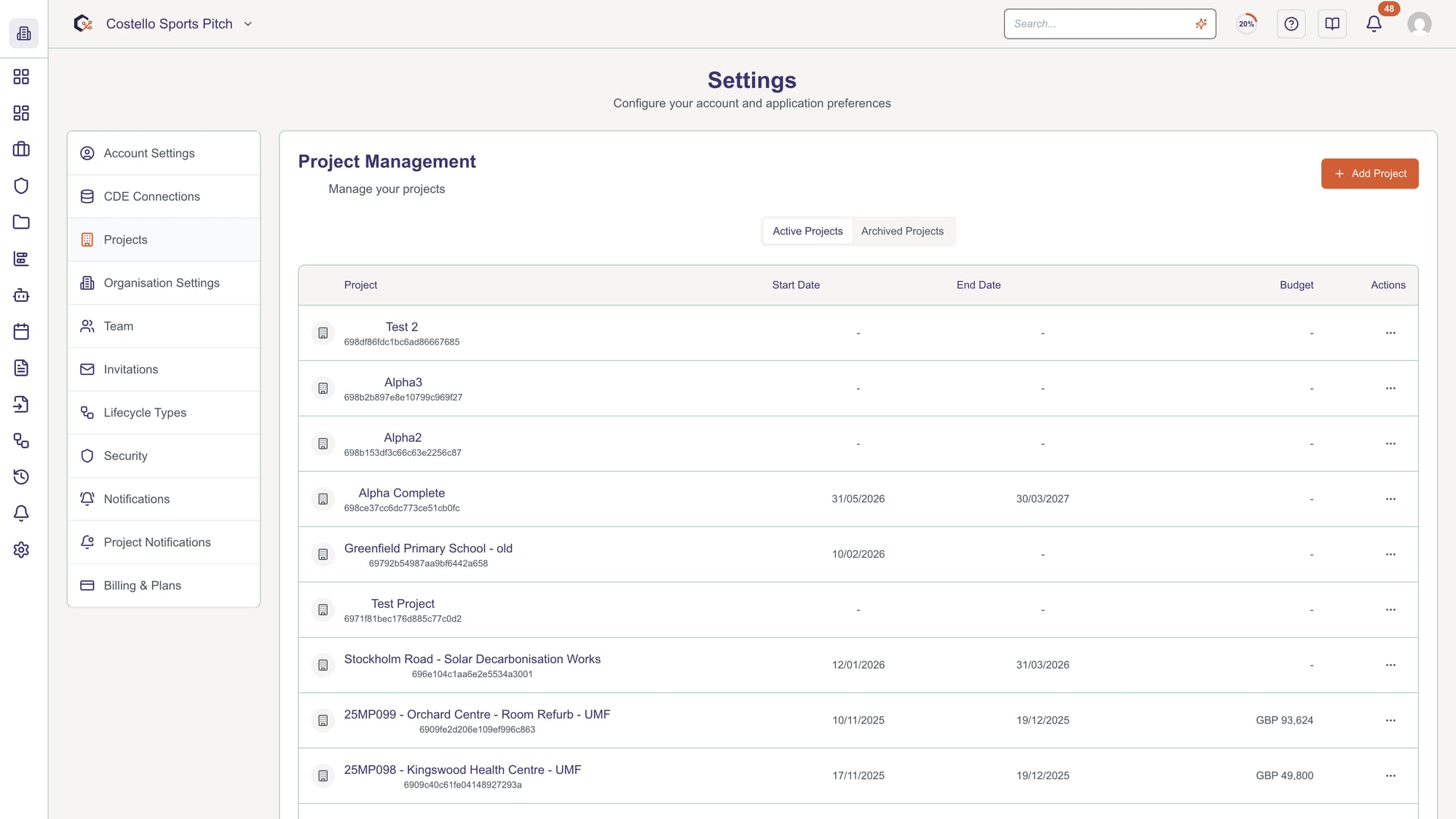Select the history clock icon in sidebar
Viewport: 1456px width, 819px height.
click(21, 477)
